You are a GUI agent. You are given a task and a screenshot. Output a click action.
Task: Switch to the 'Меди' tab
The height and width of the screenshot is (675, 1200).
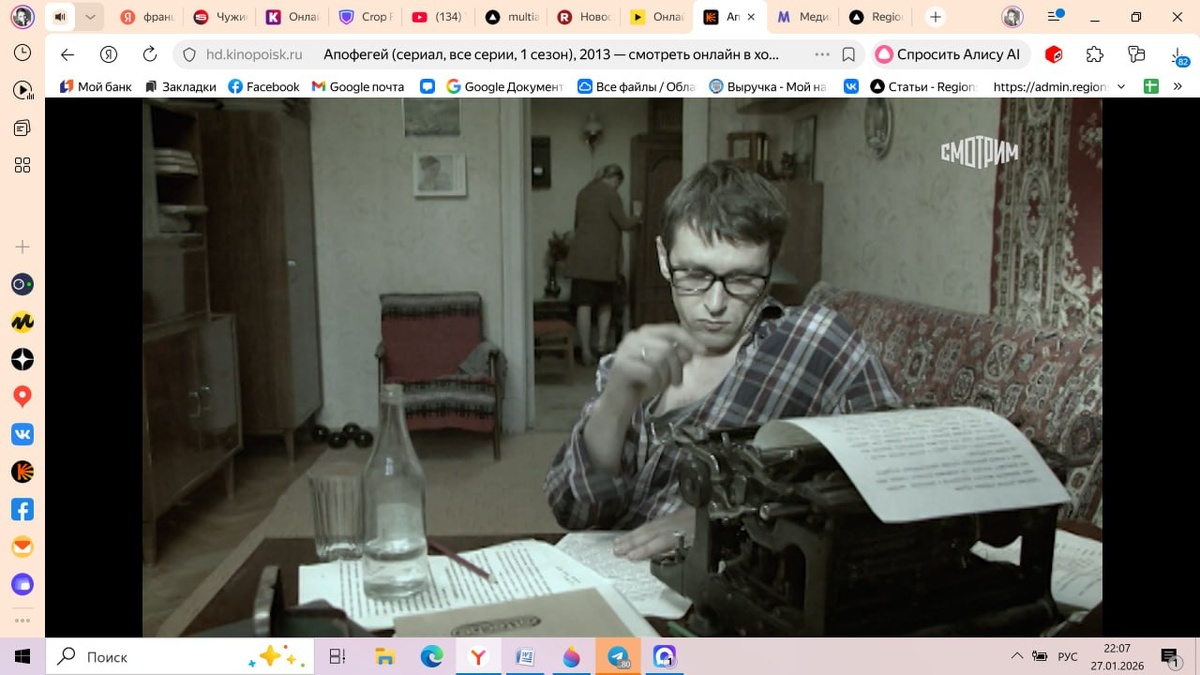802,17
